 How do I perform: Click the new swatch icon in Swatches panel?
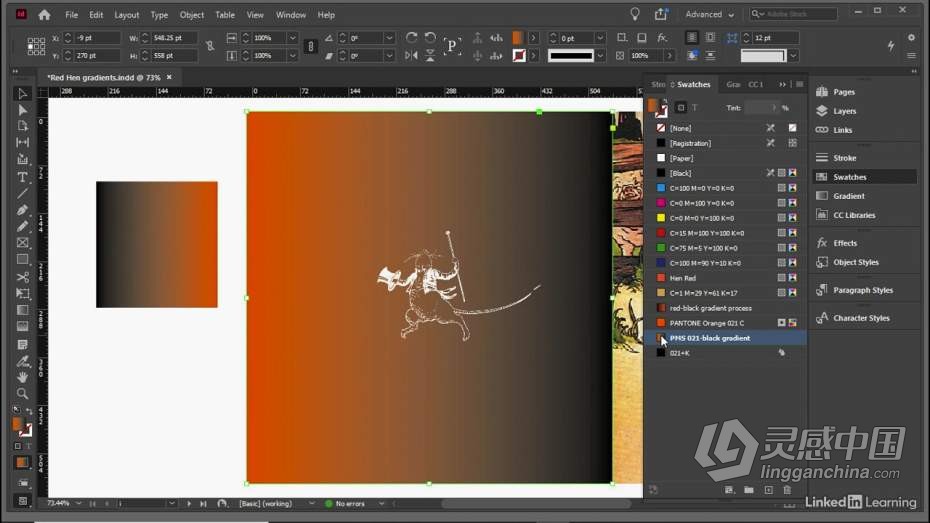coord(769,490)
